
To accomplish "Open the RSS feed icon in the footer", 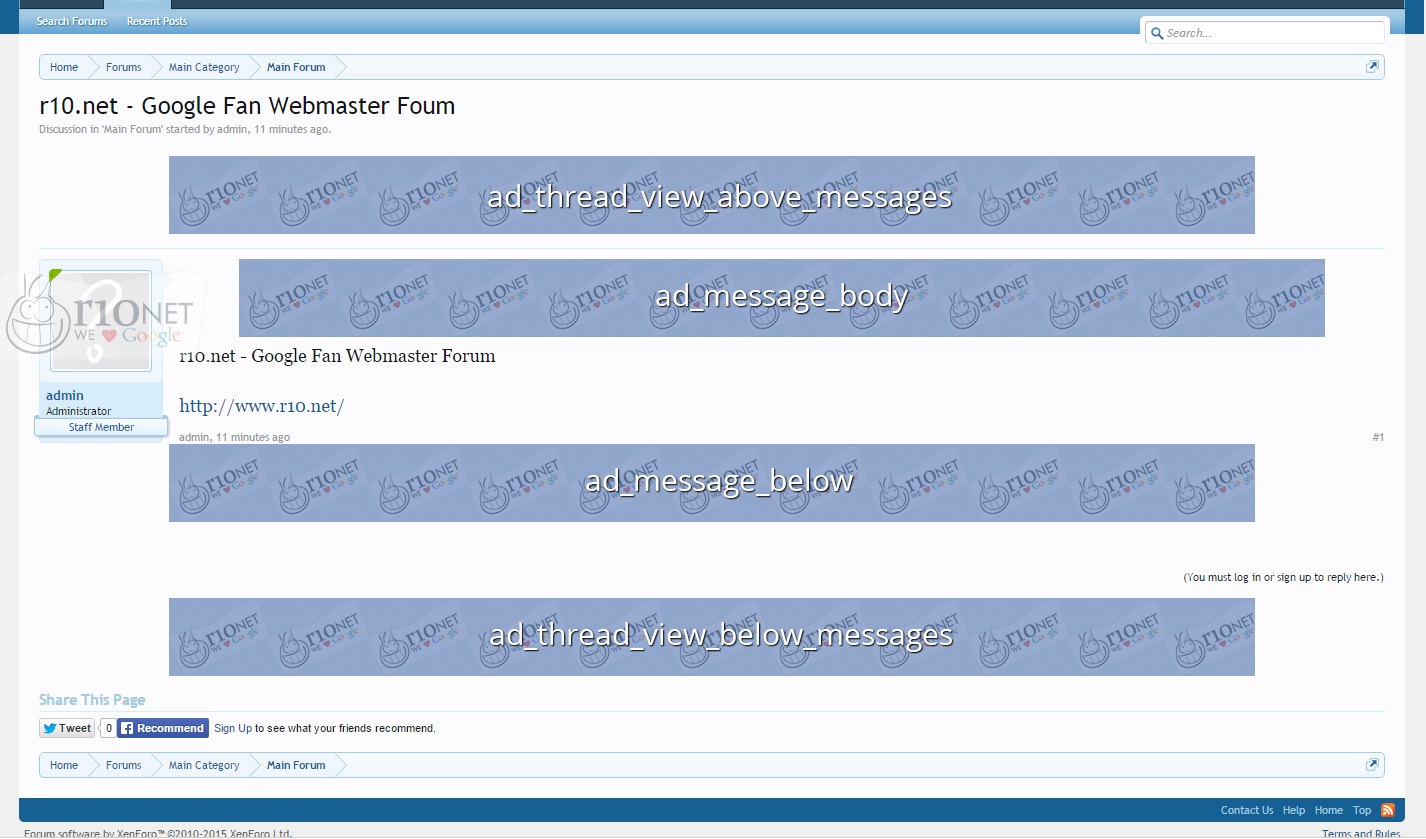I will click(x=1388, y=810).
